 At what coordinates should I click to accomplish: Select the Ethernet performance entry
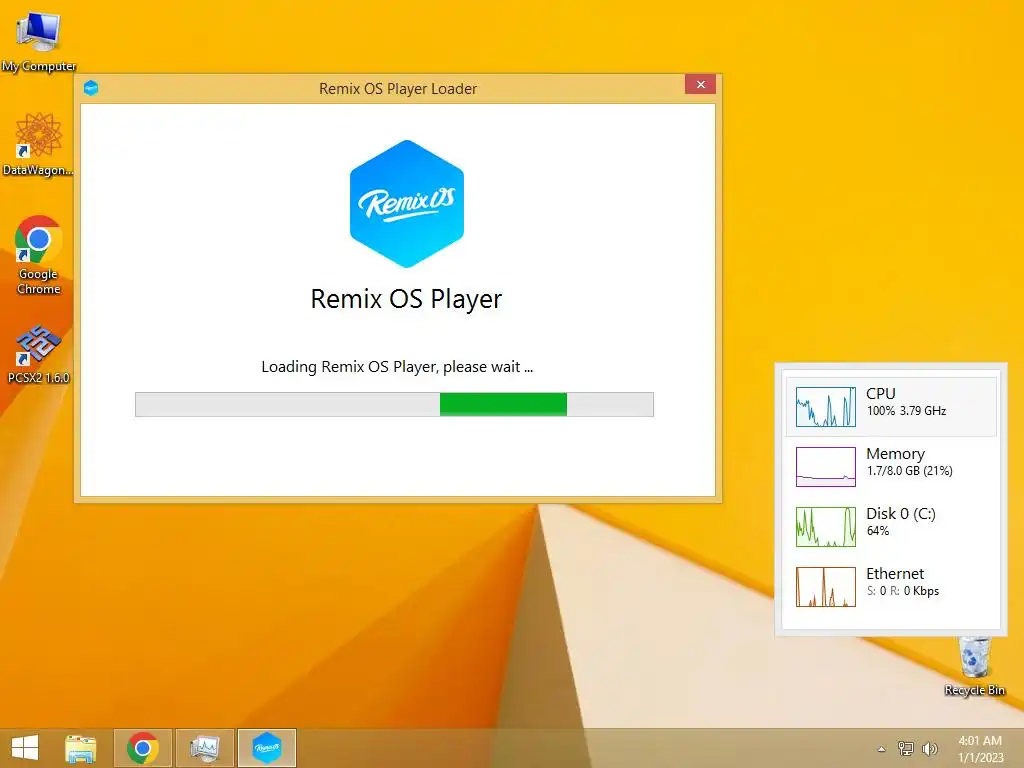pyautogui.click(x=891, y=586)
